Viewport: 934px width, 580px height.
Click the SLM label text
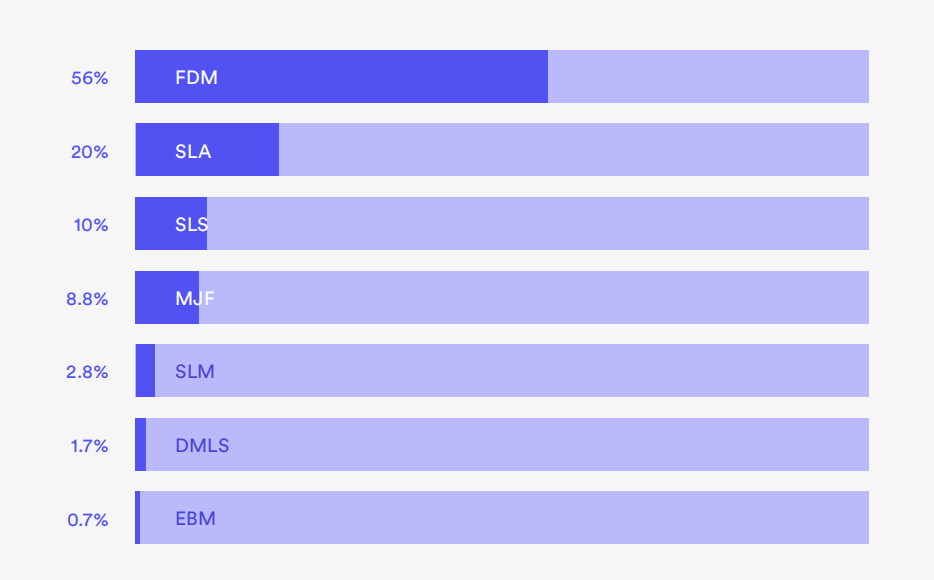195,371
